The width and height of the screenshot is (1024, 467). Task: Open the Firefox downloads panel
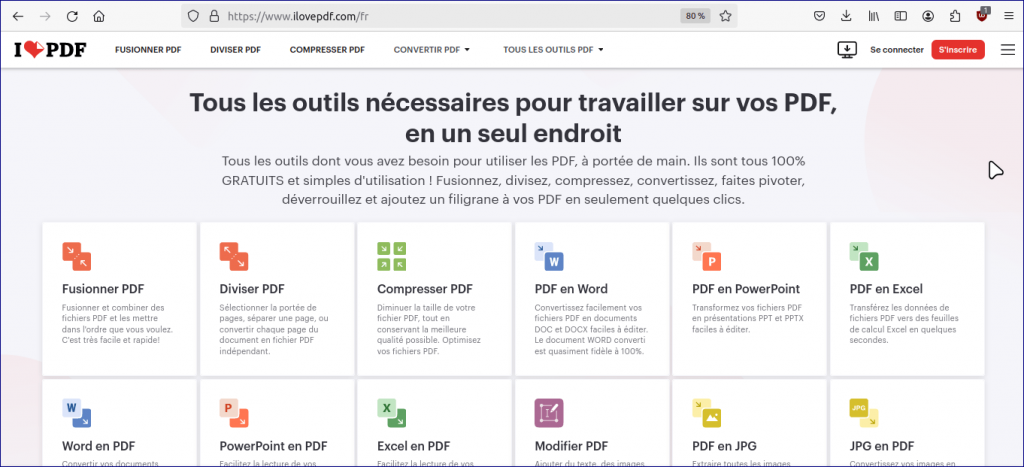[x=846, y=16]
